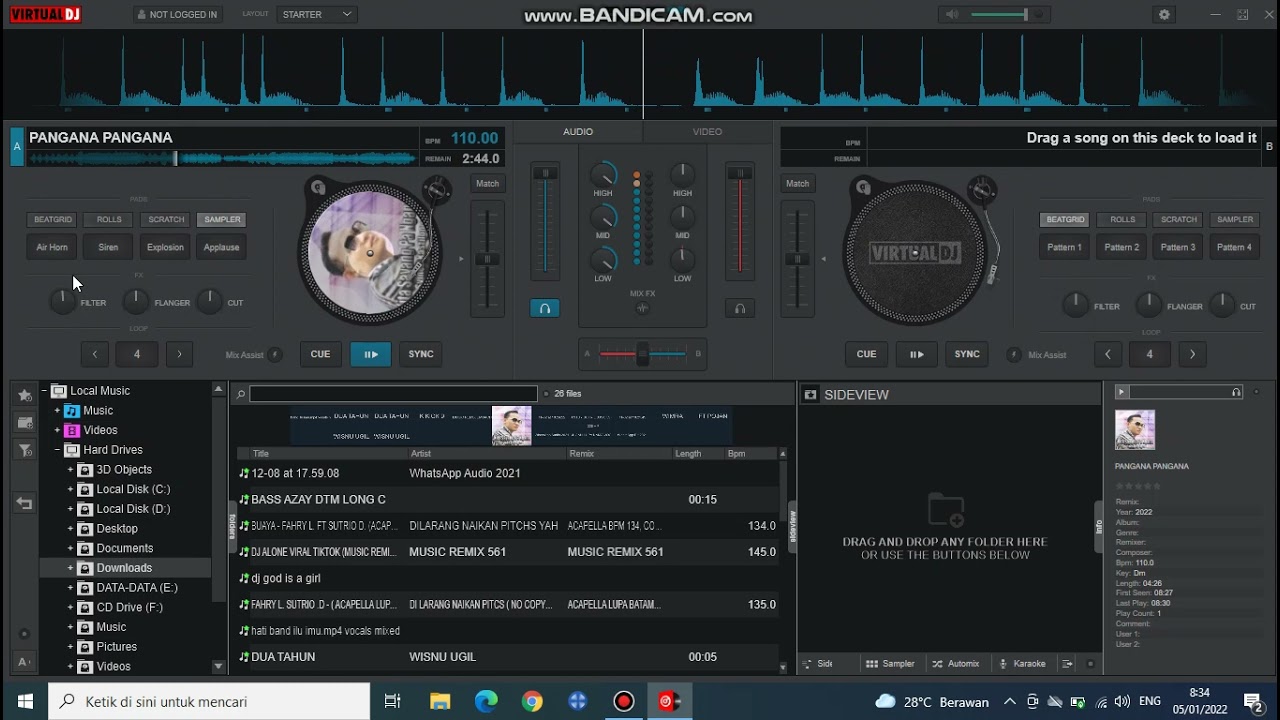Image resolution: width=1280 pixels, height=720 pixels.
Task: Open favorites star icon in browser sidebar
Action: point(25,395)
